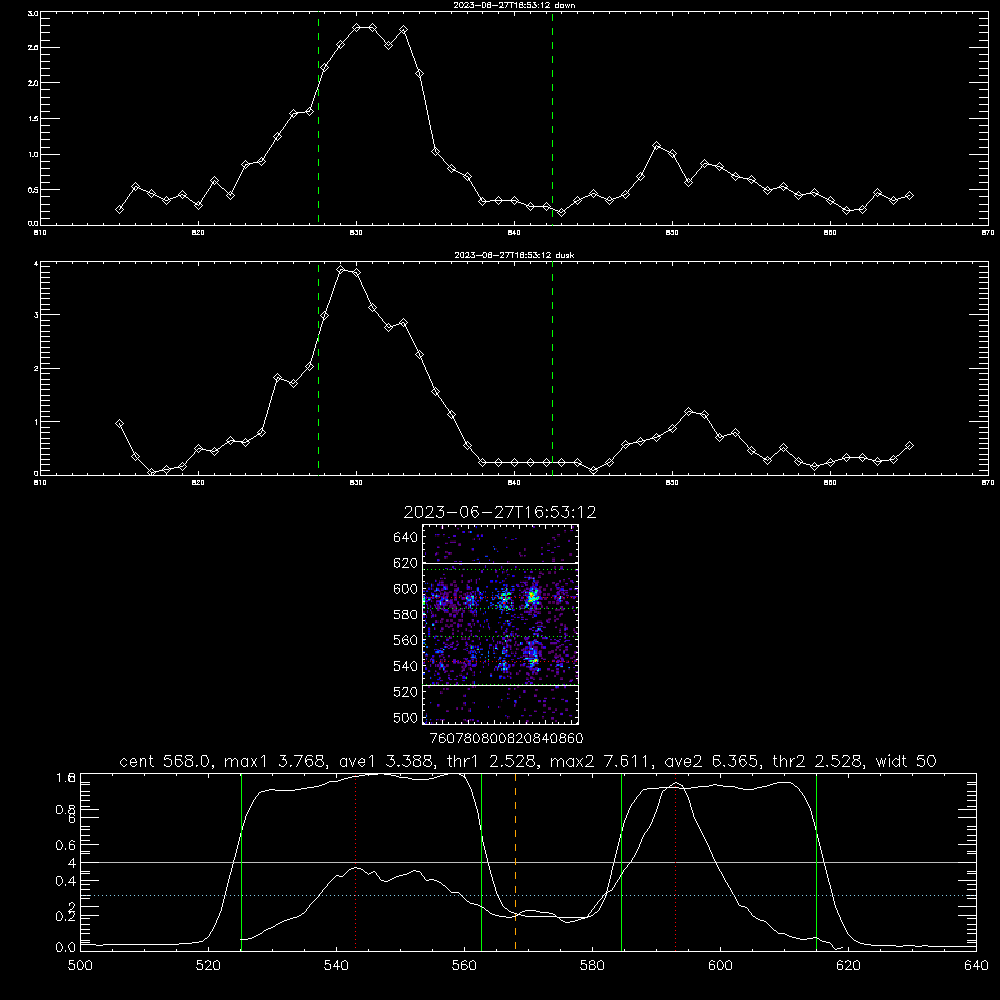1000x1000 pixels.
Task: Click the heatmap x-axis label string 760780800820840860
Action: pyautogui.click(x=506, y=739)
